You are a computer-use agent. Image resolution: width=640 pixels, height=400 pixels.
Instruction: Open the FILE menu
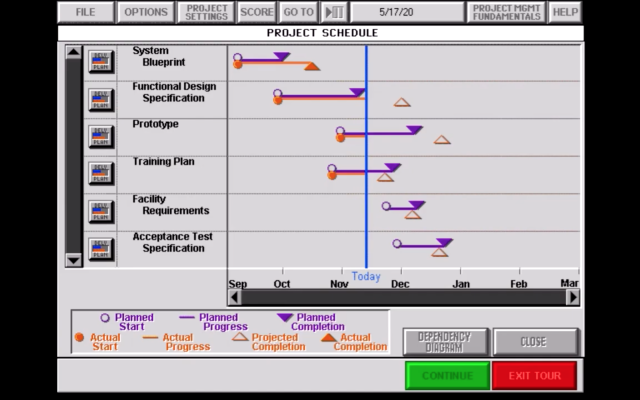click(x=85, y=12)
